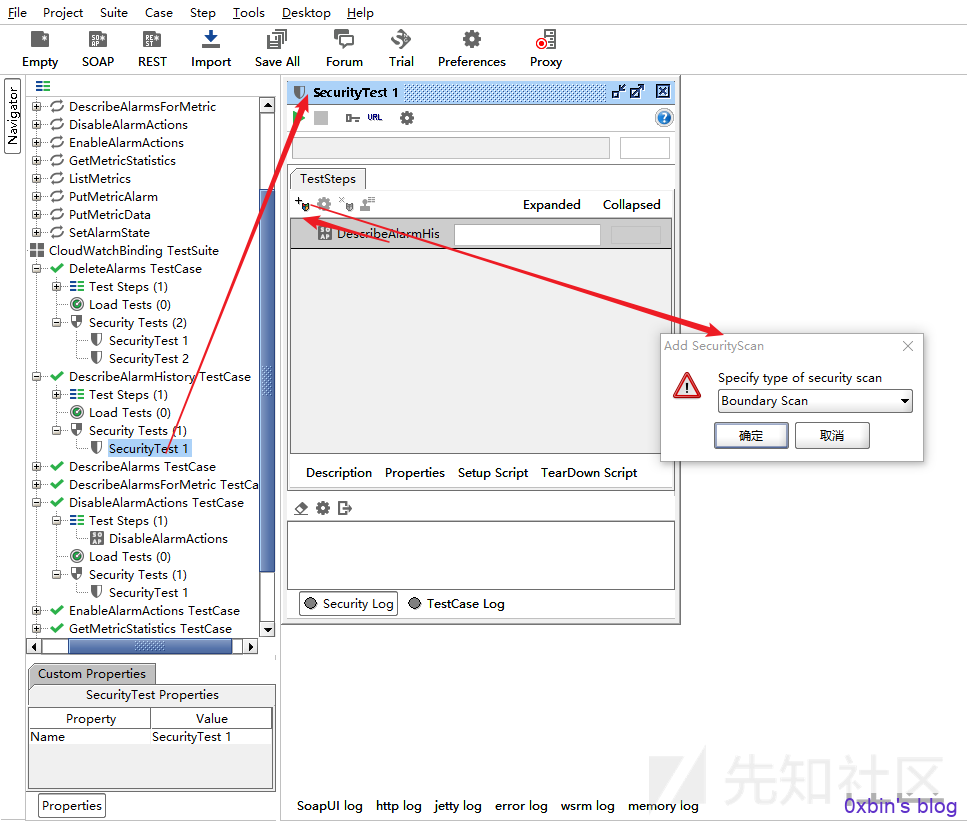Viewport: 967px width, 821px height.
Task: Open the Boundary Scan type dropdown
Action: click(x=815, y=401)
